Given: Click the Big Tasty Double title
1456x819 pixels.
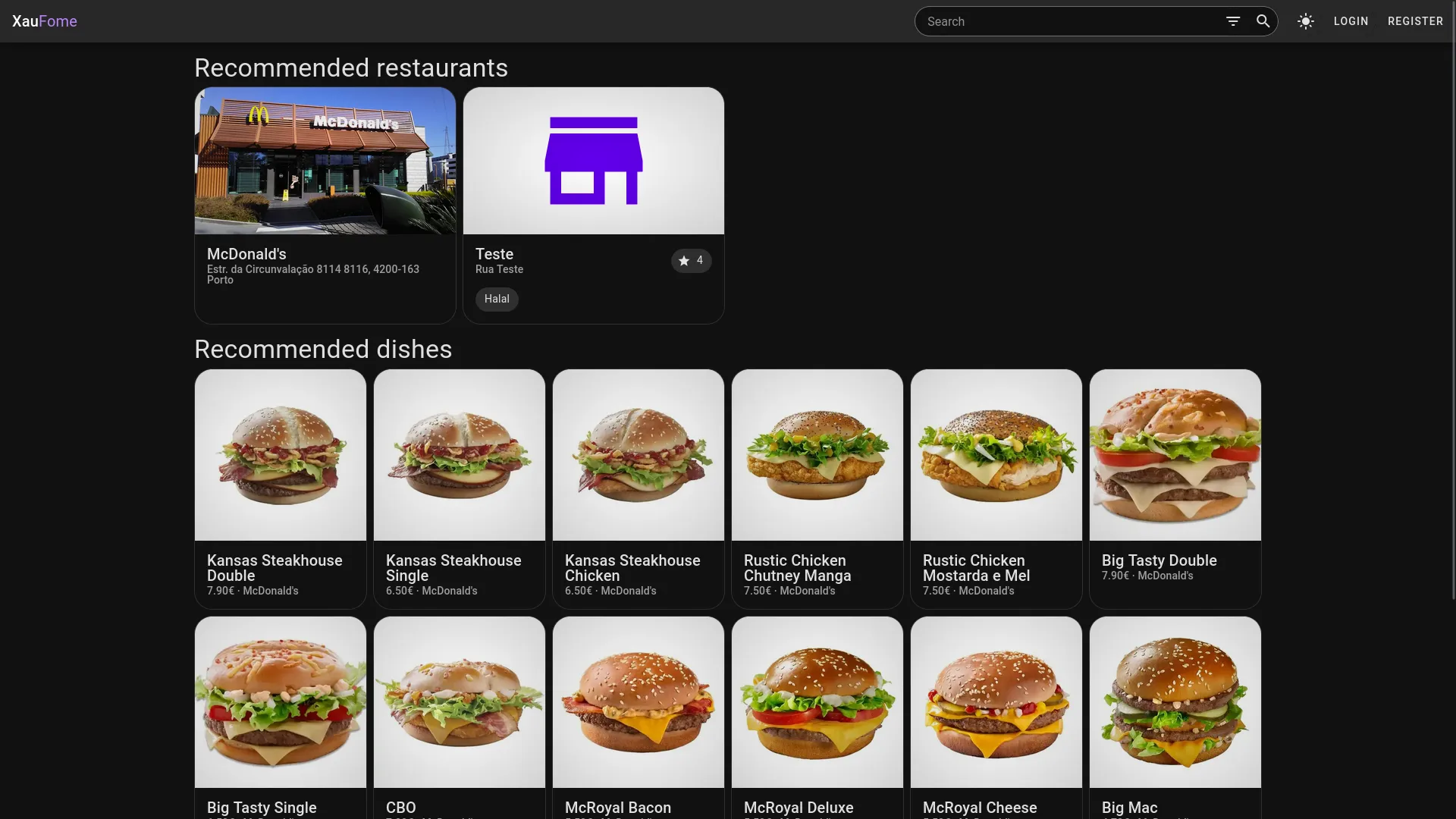Looking at the screenshot, I should (x=1159, y=560).
